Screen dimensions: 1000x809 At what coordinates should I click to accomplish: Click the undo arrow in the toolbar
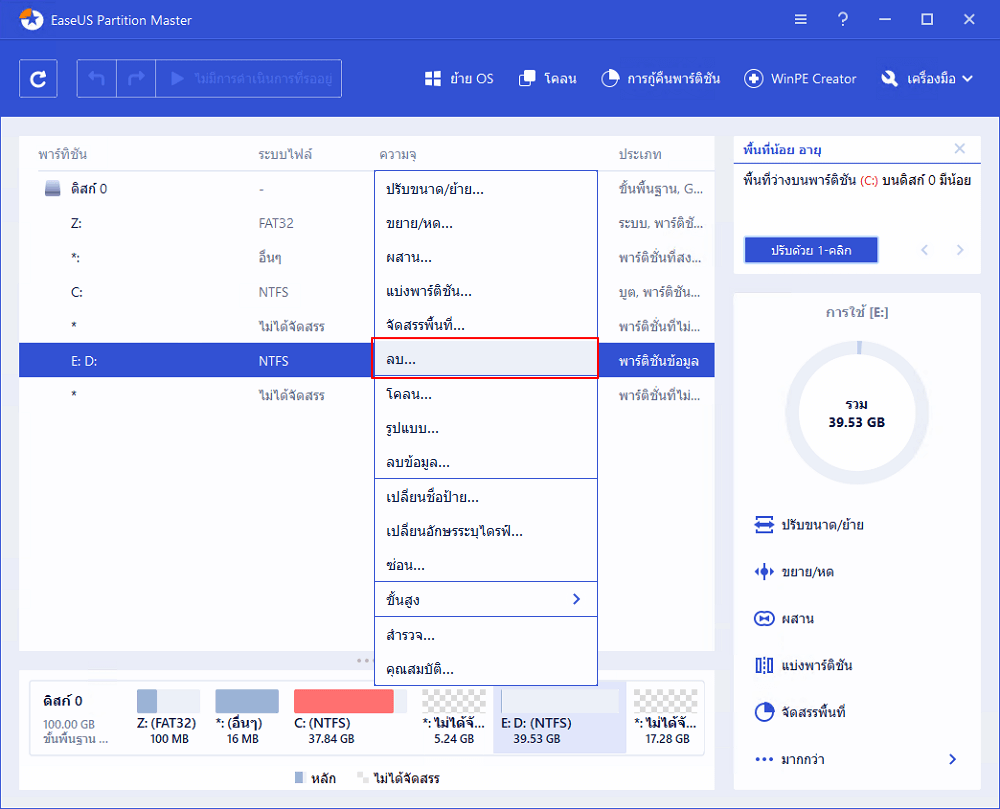coord(96,78)
